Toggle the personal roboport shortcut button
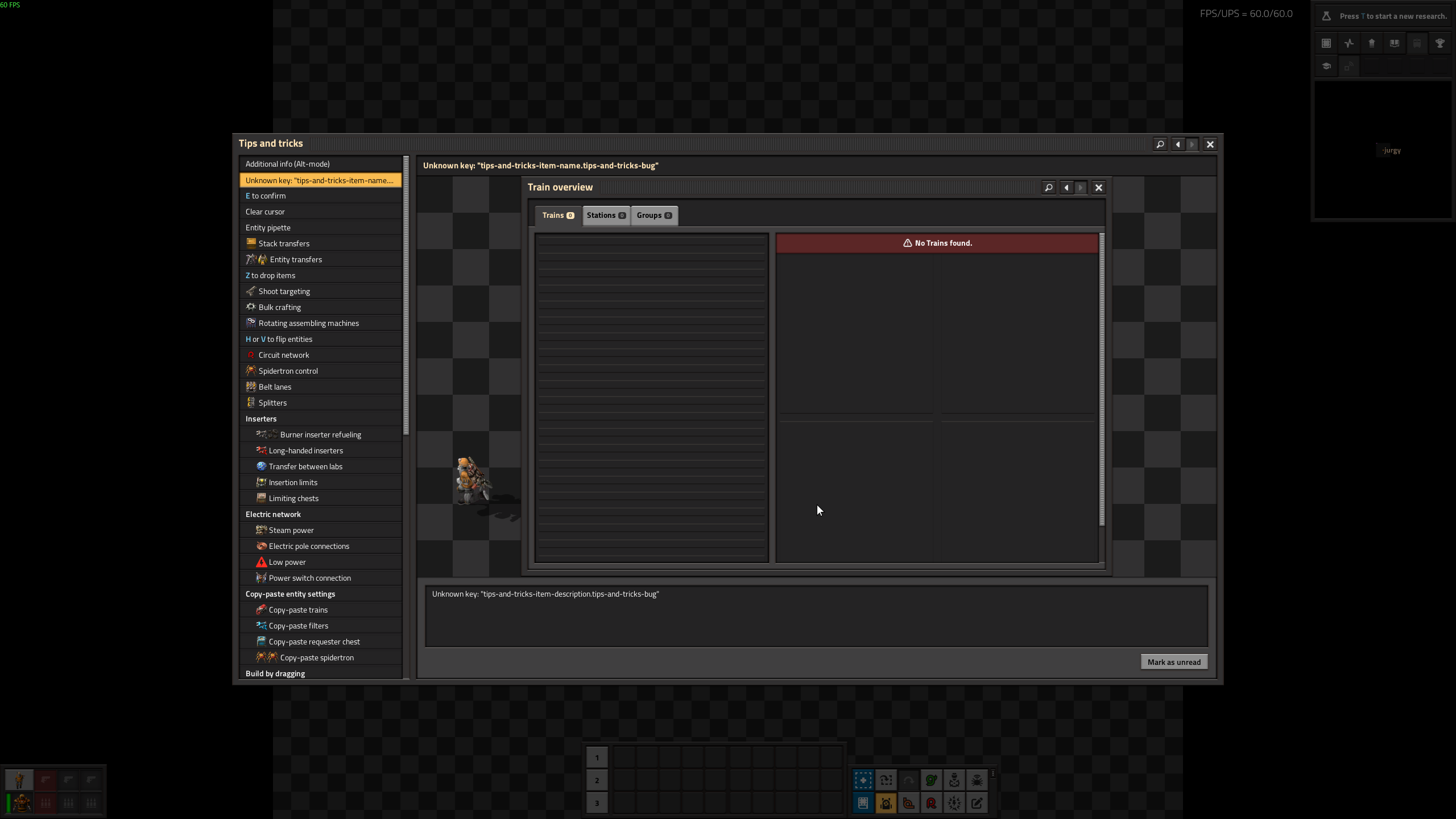The width and height of the screenshot is (1456, 819). 886,803
